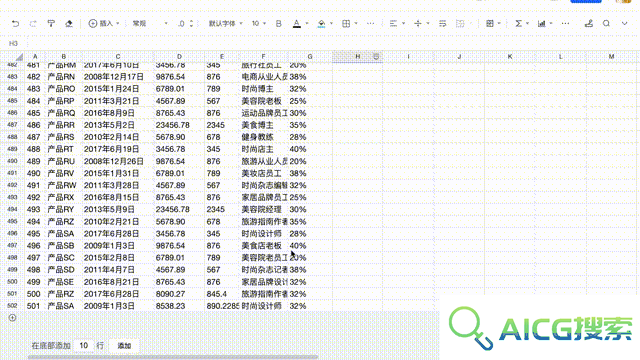Activate the format painter tool
The height and width of the screenshot is (360, 640).
pos(51,24)
